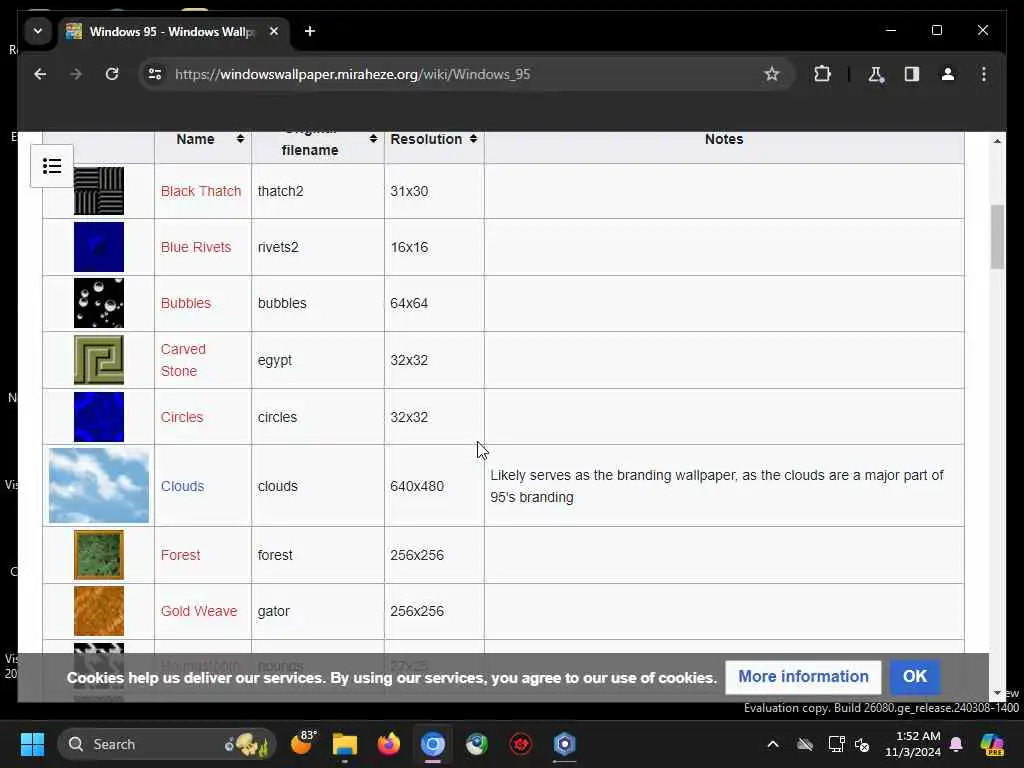Click the Clouds thumbnail image
1024x768 pixels.
point(99,486)
